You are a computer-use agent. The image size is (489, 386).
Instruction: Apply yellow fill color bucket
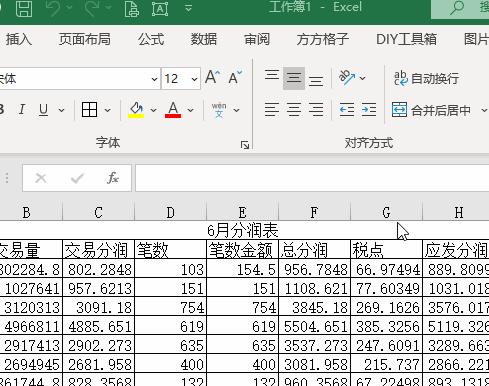pos(136,110)
